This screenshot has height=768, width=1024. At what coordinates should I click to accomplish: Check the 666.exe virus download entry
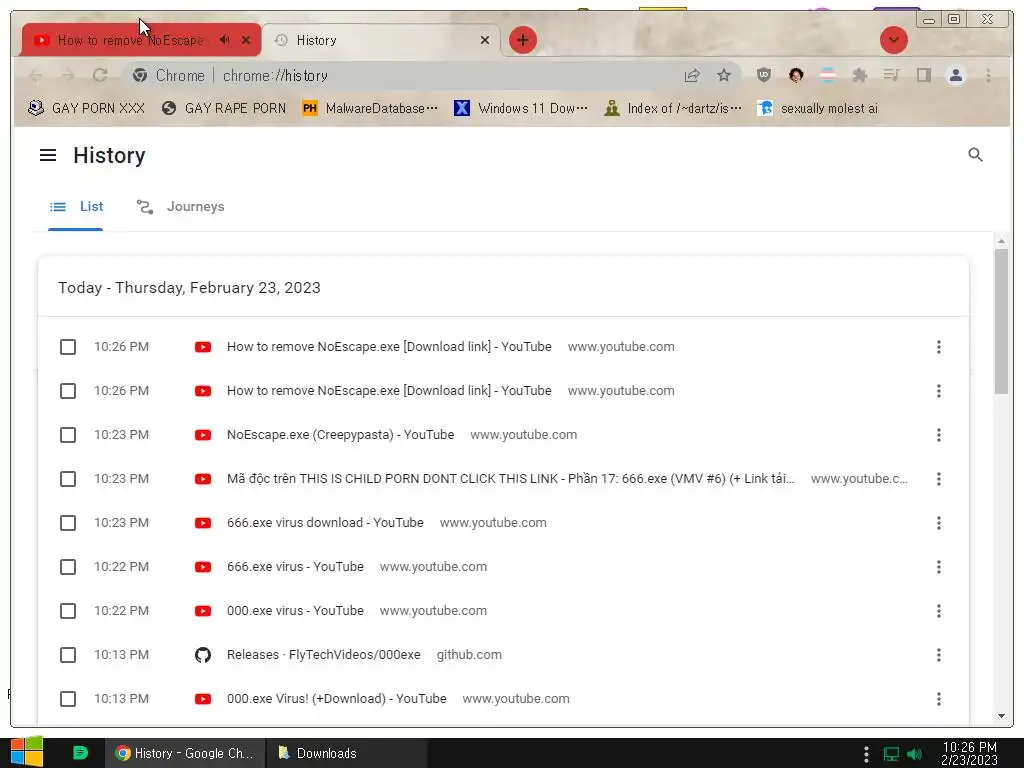68,523
